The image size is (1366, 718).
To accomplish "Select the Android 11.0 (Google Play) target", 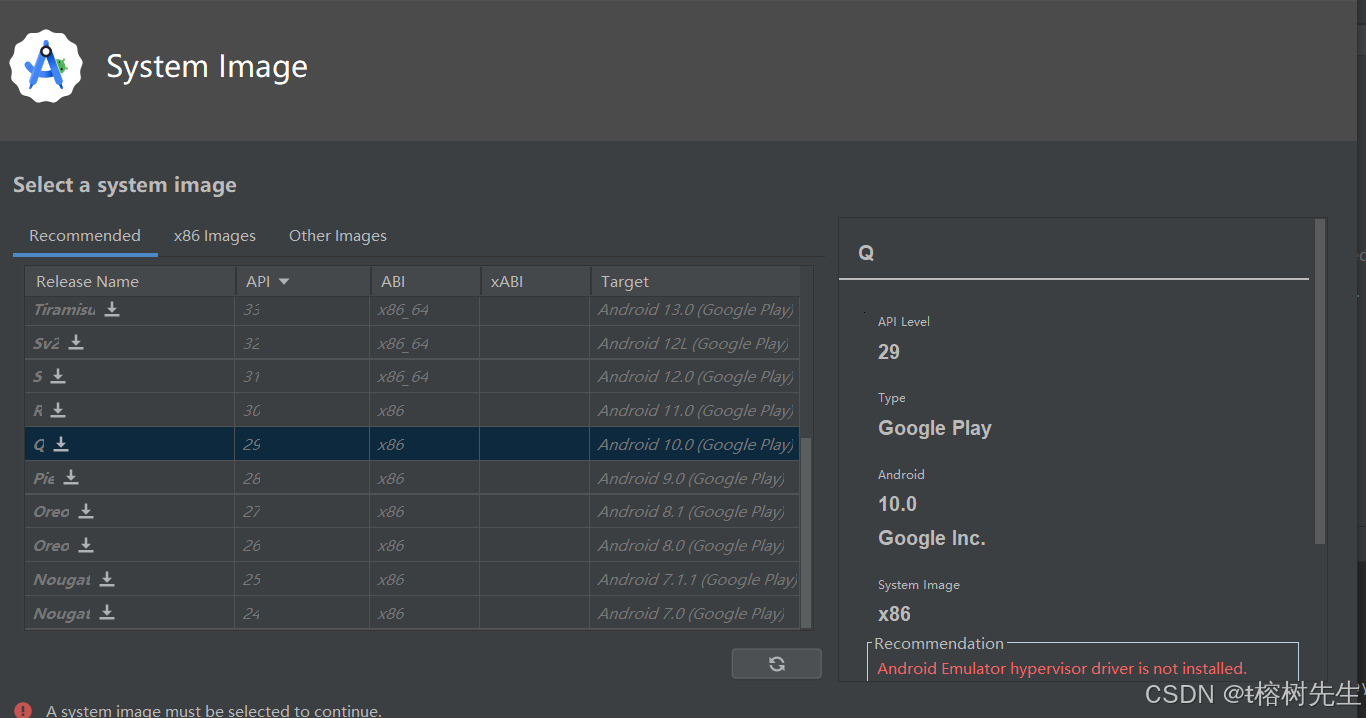I will coord(696,411).
